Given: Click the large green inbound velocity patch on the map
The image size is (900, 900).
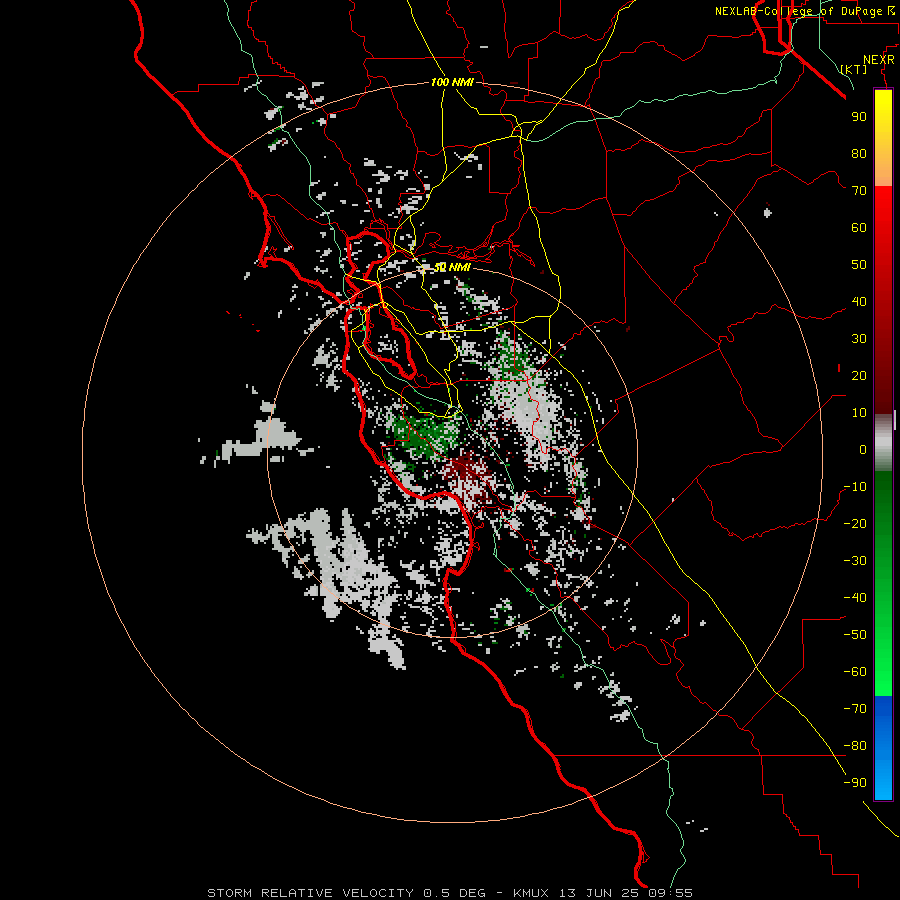Looking at the screenshot, I should pyautogui.click(x=425, y=433).
